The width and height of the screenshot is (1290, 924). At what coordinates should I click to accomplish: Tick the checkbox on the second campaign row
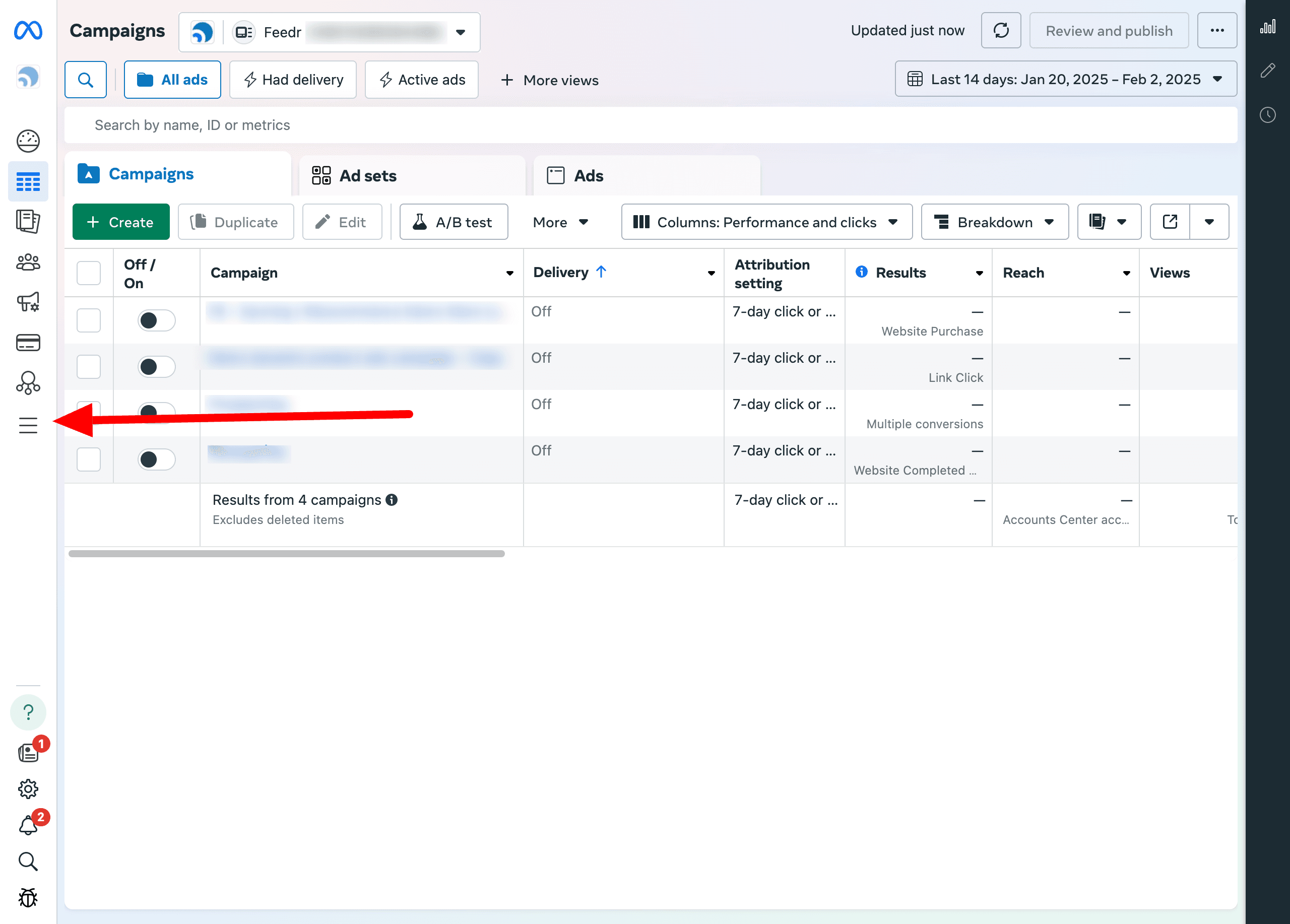point(89,367)
